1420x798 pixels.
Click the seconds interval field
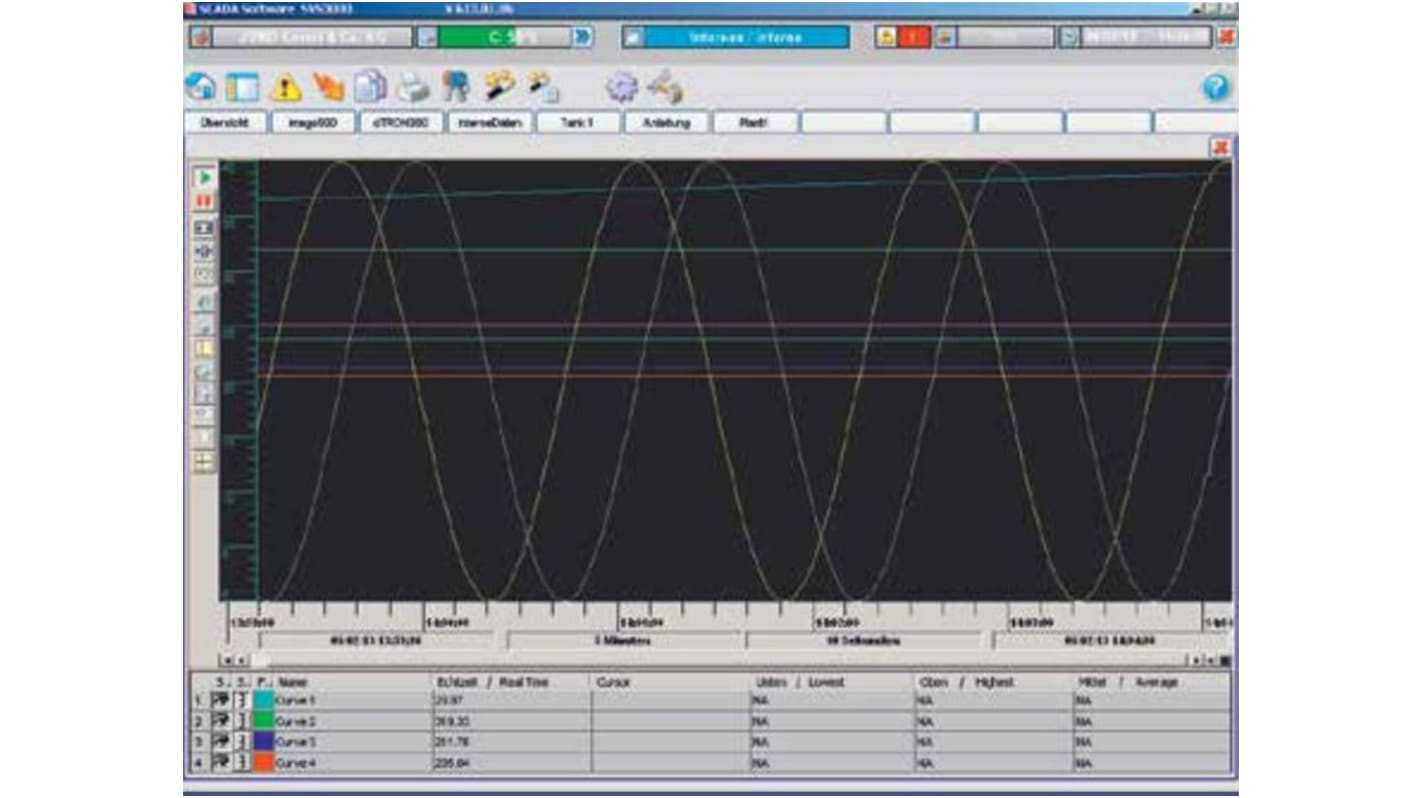tap(864, 640)
